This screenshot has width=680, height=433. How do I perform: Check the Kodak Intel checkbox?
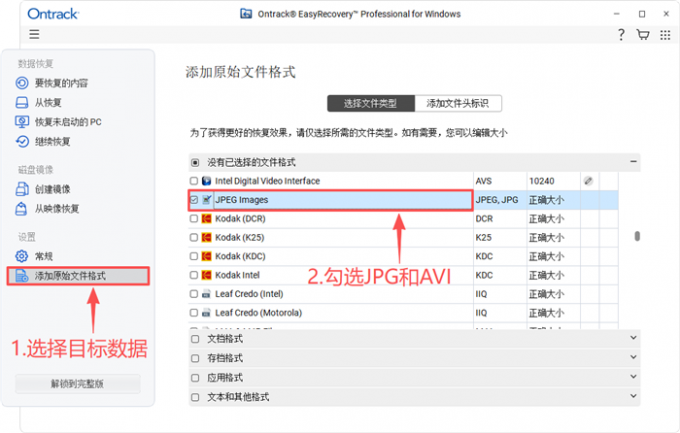coord(194,275)
